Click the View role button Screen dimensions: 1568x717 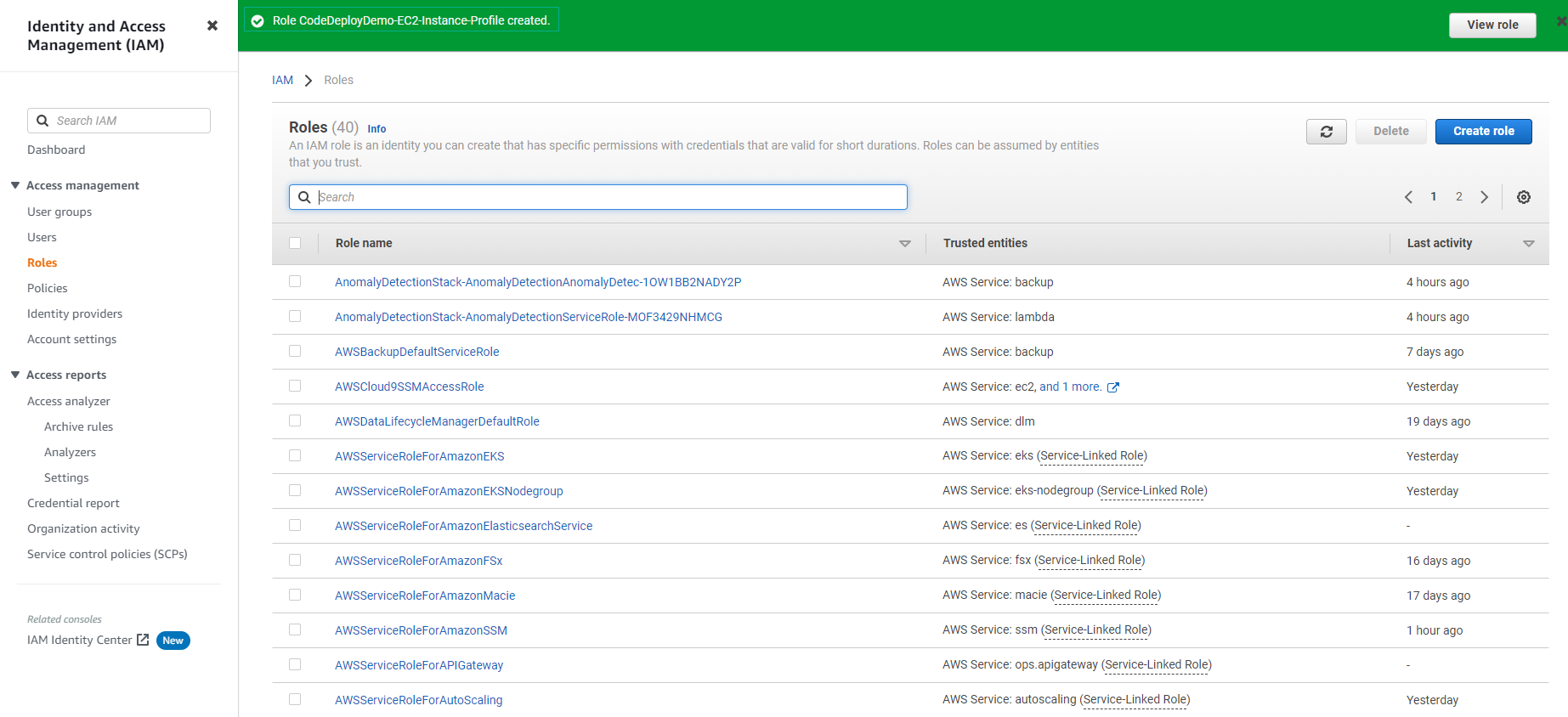point(1492,25)
